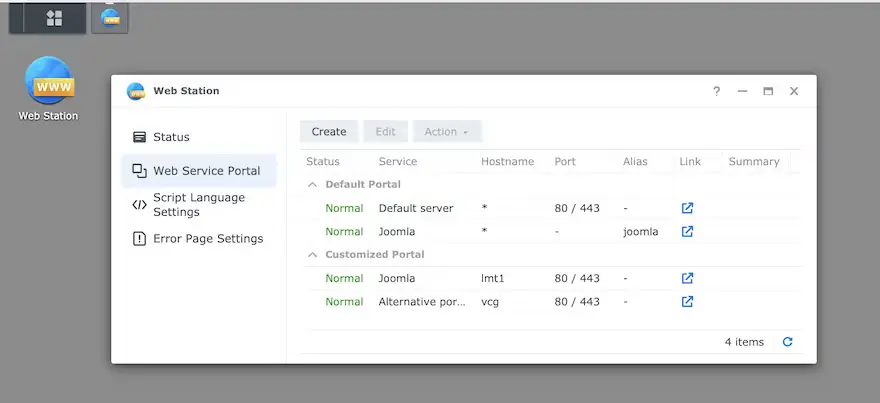880x403 pixels.
Task: Open the Default server portal link icon
Action: click(x=687, y=208)
